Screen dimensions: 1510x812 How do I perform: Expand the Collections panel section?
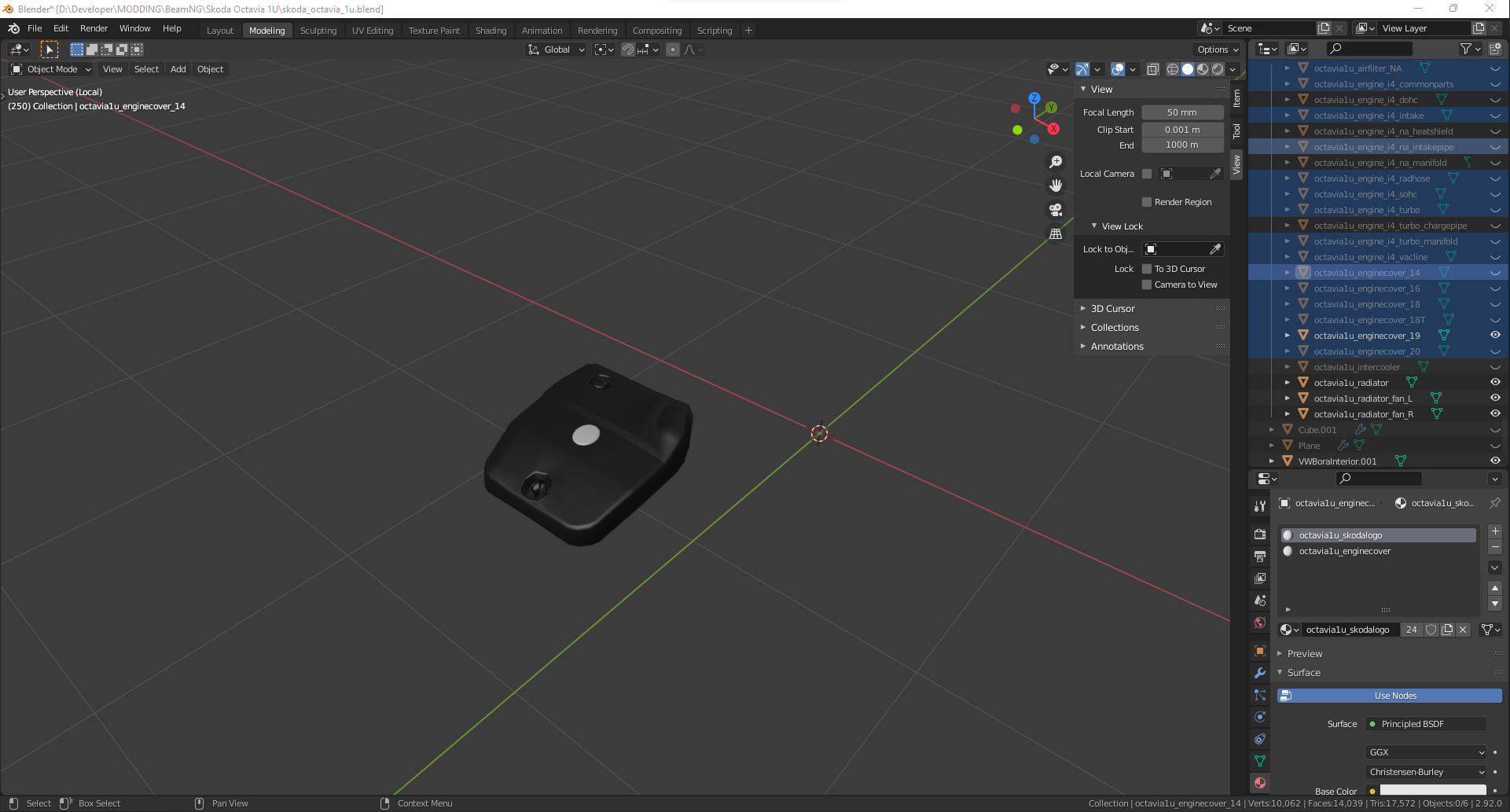(x=1115, y=328)
